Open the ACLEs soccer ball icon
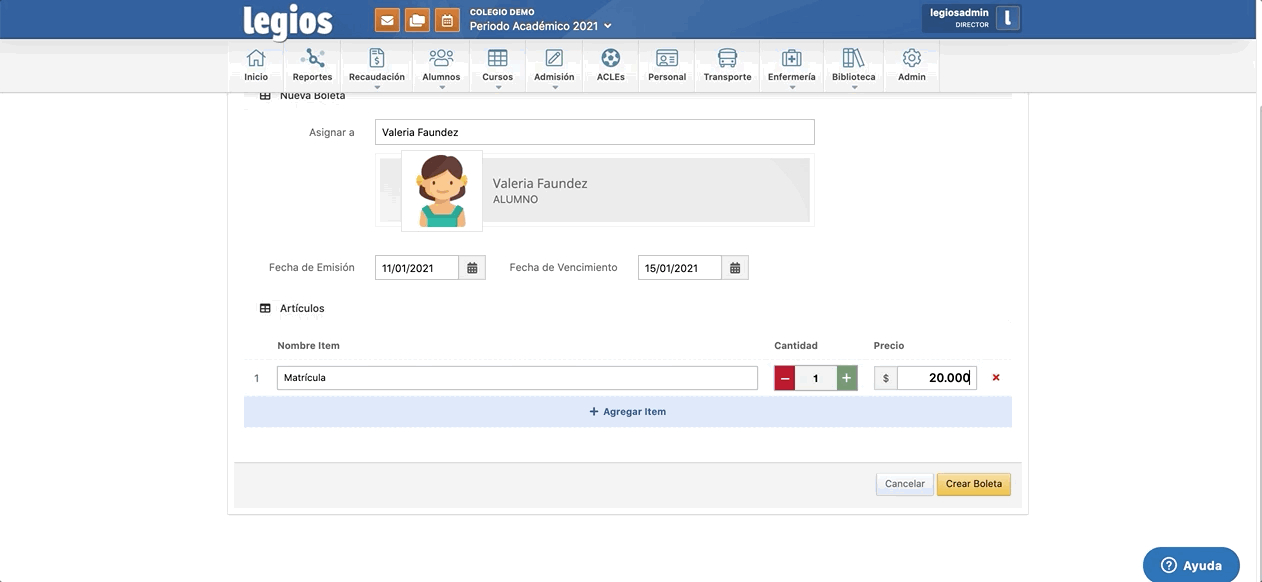The width and height of the screenshot is (1262, 582). (610, 65)
